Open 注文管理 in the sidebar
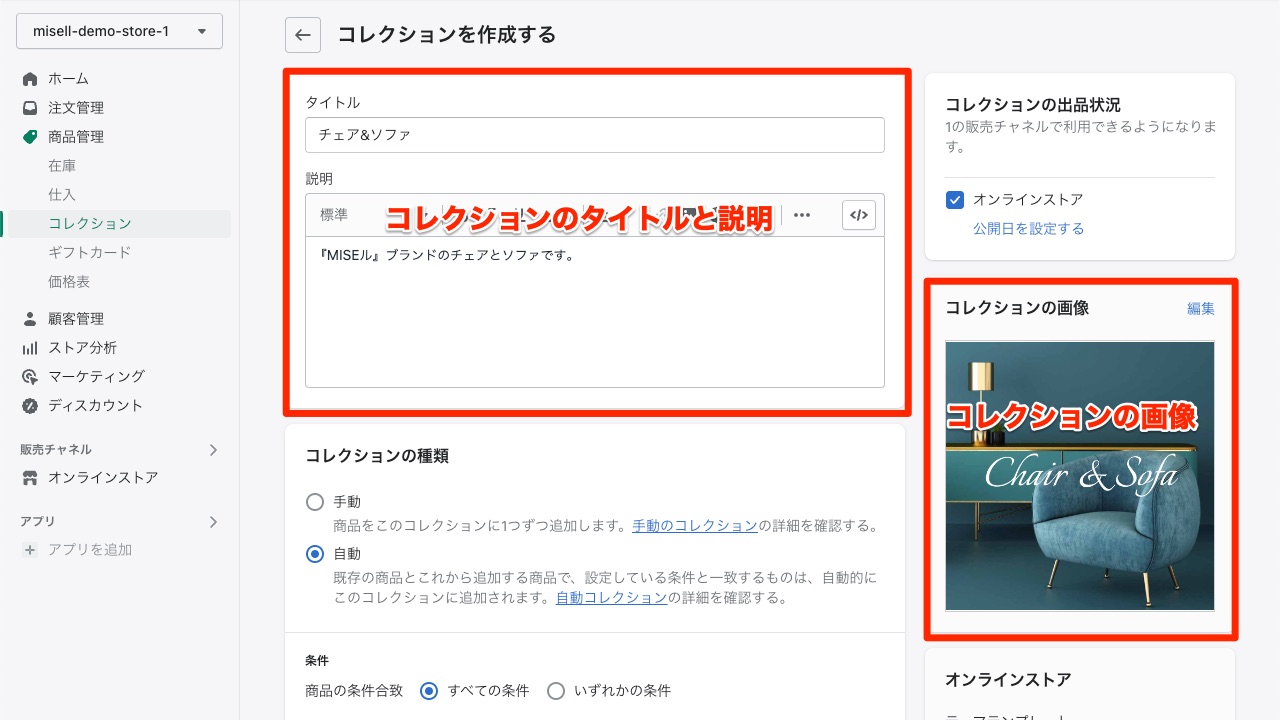The width and height of the screenshot is (1280, 720). coord(76,107)
